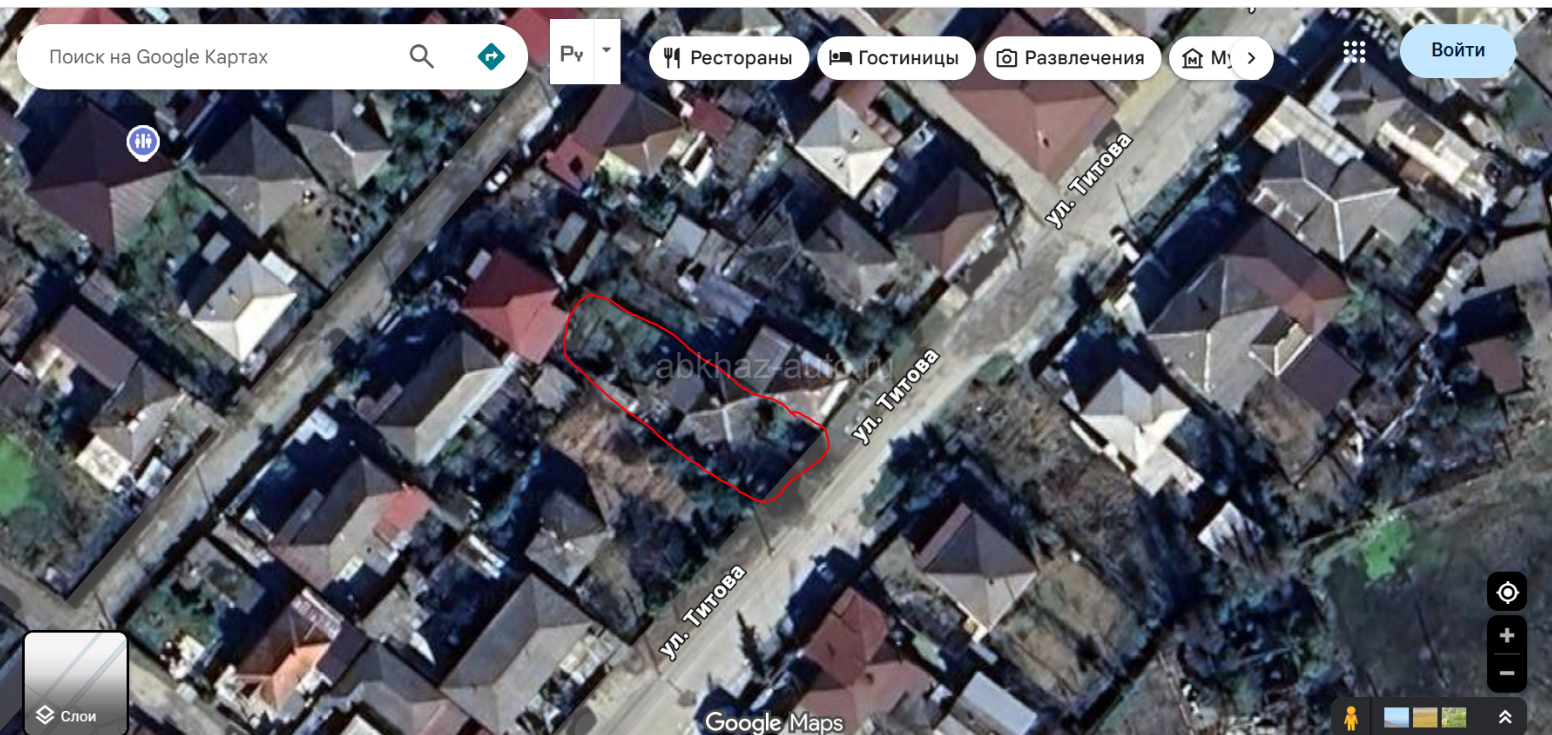The width and height of the screenshot is (1552, 735).
Task: Click the Ру keyboard layout button
Action: [x=572, y=52]
